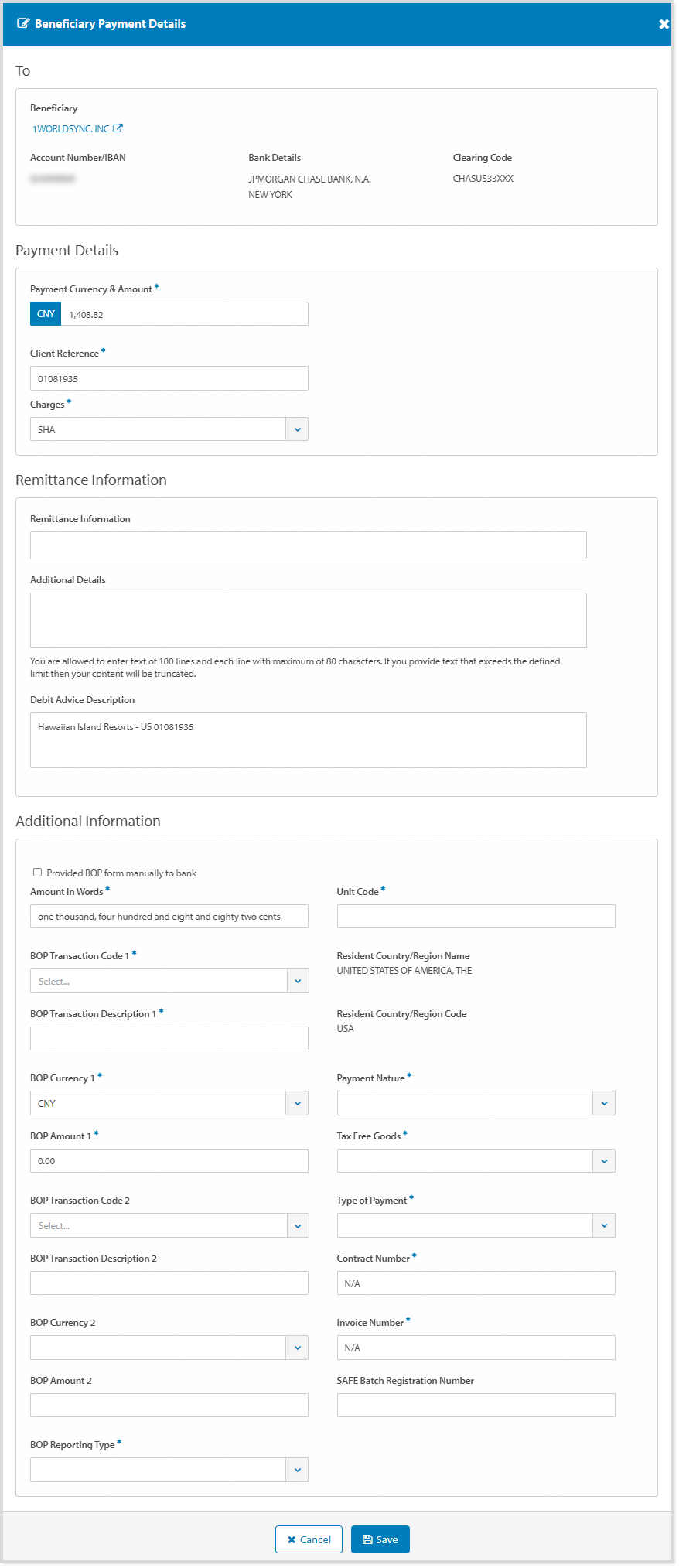The height and width of the screenshot is (1568, 679).
Task: Click the Cancel x icon
Action: point(292,1539)
